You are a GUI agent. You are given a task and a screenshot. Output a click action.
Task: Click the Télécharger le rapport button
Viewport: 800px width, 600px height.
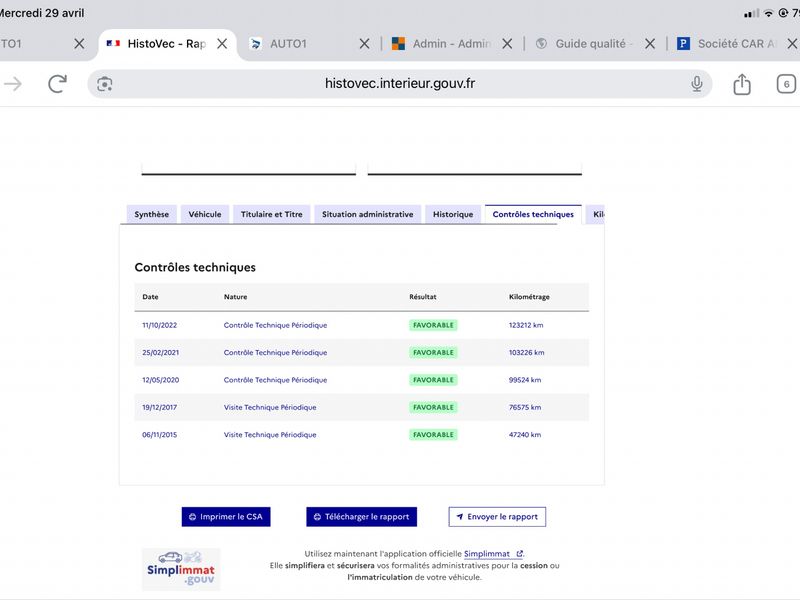pyautogui.click(x=361, y=517)
